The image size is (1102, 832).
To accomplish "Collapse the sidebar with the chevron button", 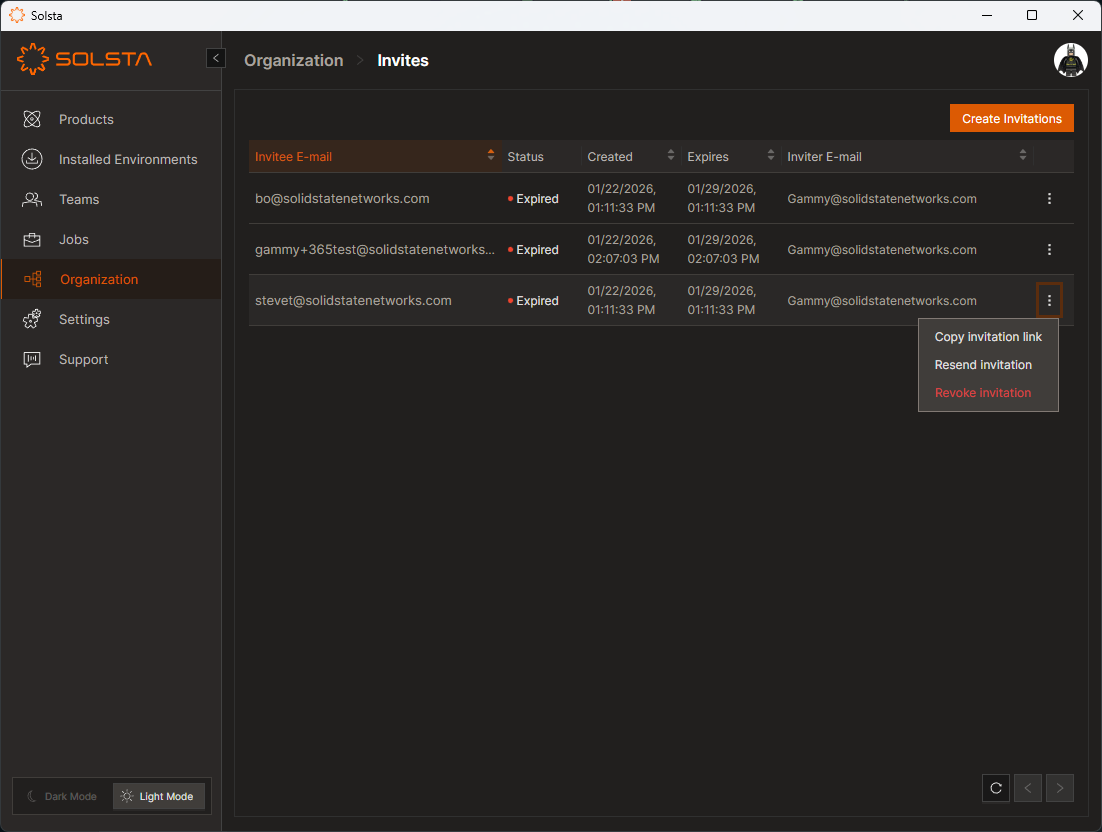I will point(216,58).
